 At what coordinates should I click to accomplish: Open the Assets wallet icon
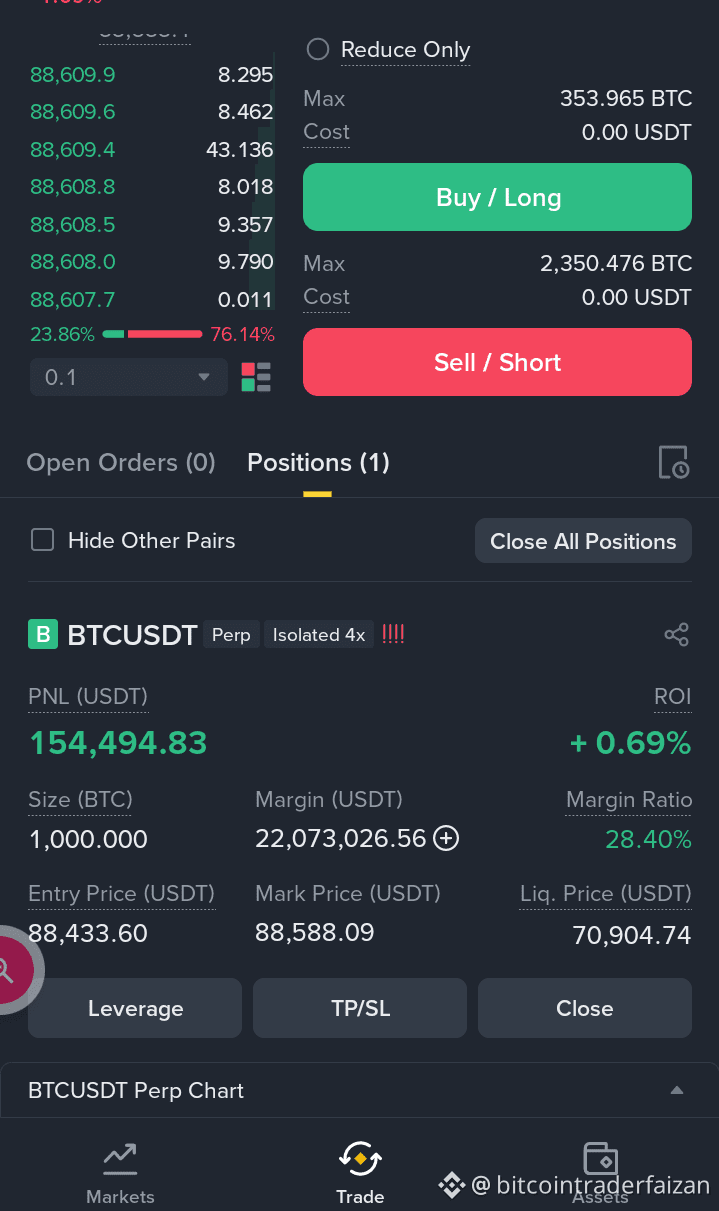point(600,1159)
